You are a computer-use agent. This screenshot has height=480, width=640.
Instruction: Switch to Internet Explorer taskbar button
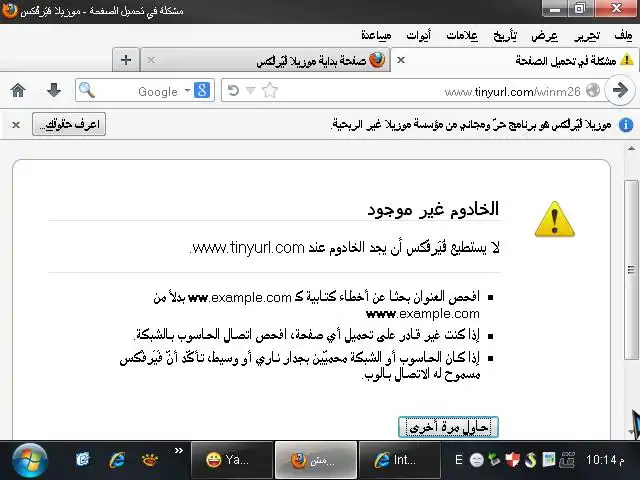point(400,460)
